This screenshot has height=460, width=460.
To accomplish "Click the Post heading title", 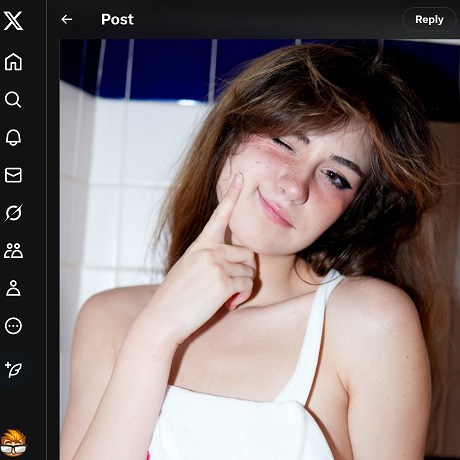I will point(117,19).
